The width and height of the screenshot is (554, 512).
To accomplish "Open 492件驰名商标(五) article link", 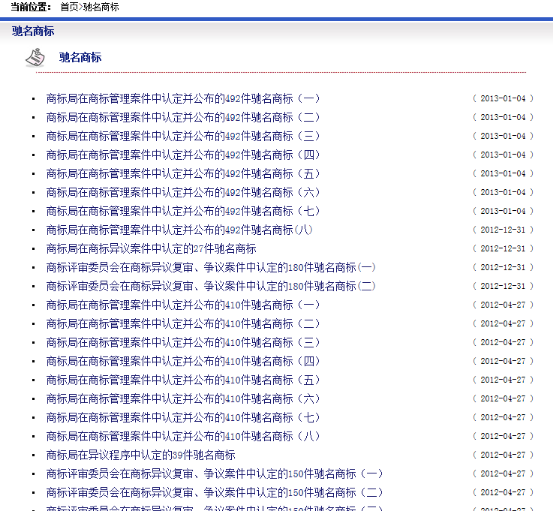I will point(183,174).
